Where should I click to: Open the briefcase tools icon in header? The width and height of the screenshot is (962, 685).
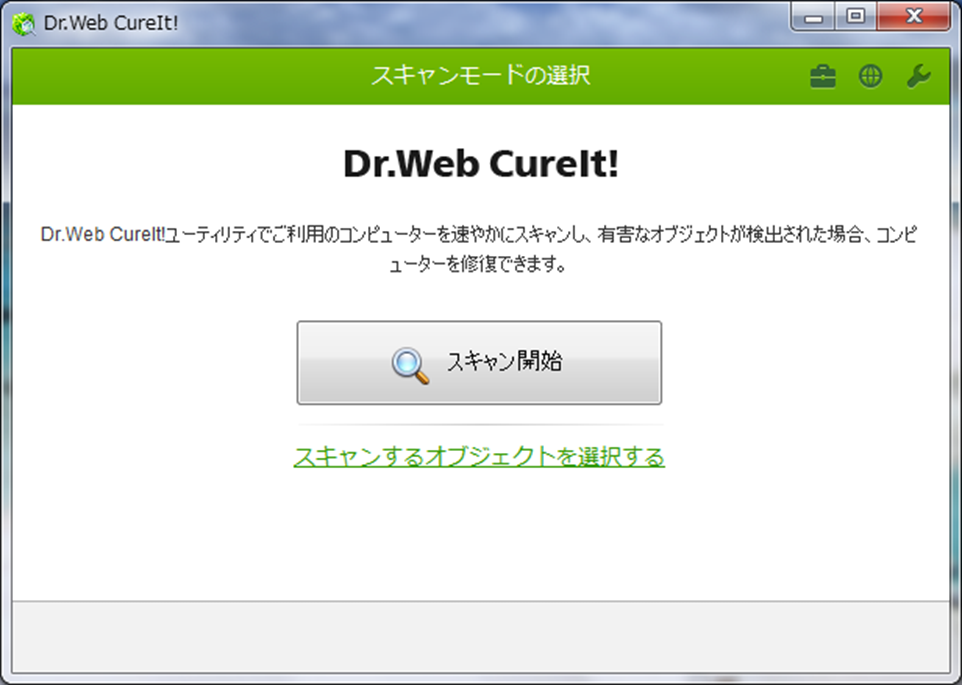pyautogui.click(x=823, y=77)
